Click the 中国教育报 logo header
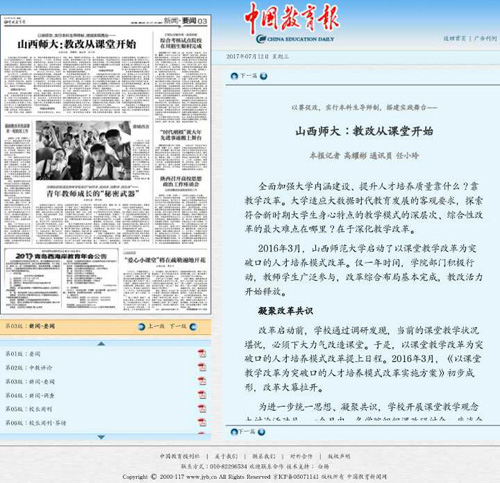This screenshot has height=483, width=500. tap(292, 23)
